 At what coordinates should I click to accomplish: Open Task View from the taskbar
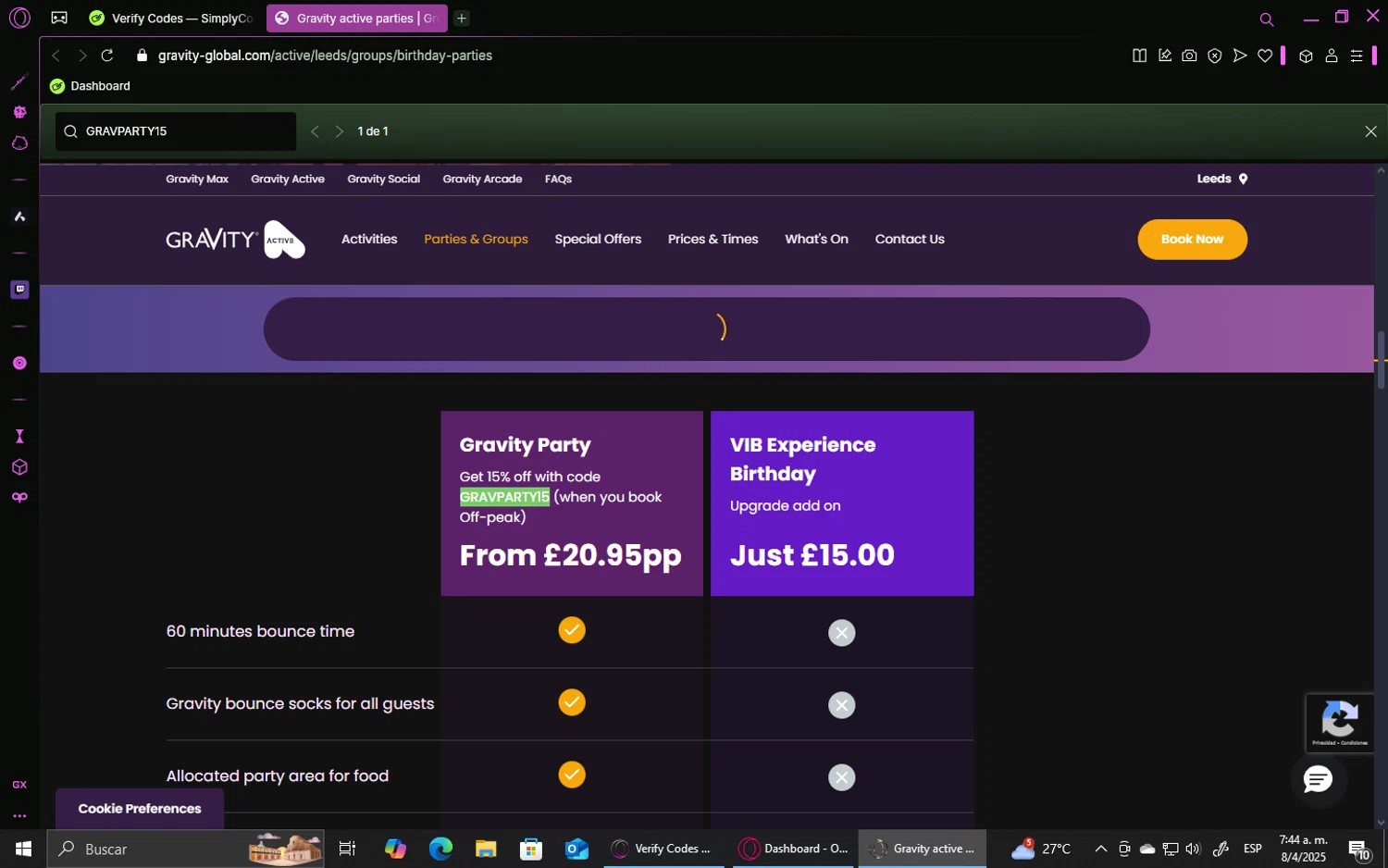click(348, 849)
